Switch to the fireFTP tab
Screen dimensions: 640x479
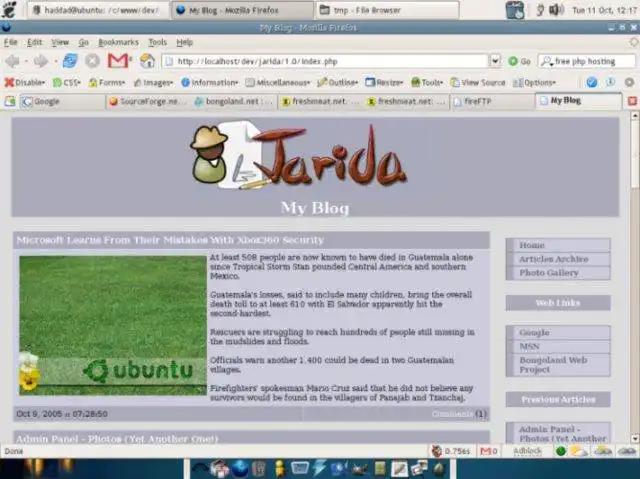click(x=493, y=101)
